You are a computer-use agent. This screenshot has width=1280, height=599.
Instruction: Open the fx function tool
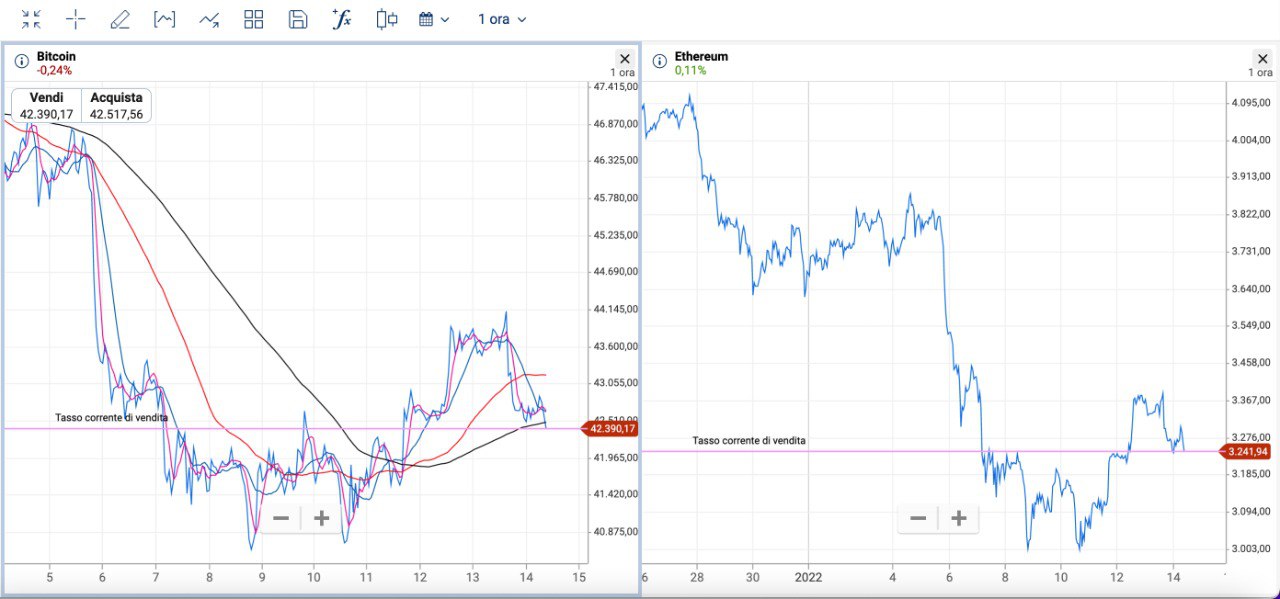click(x=341, y=19)
